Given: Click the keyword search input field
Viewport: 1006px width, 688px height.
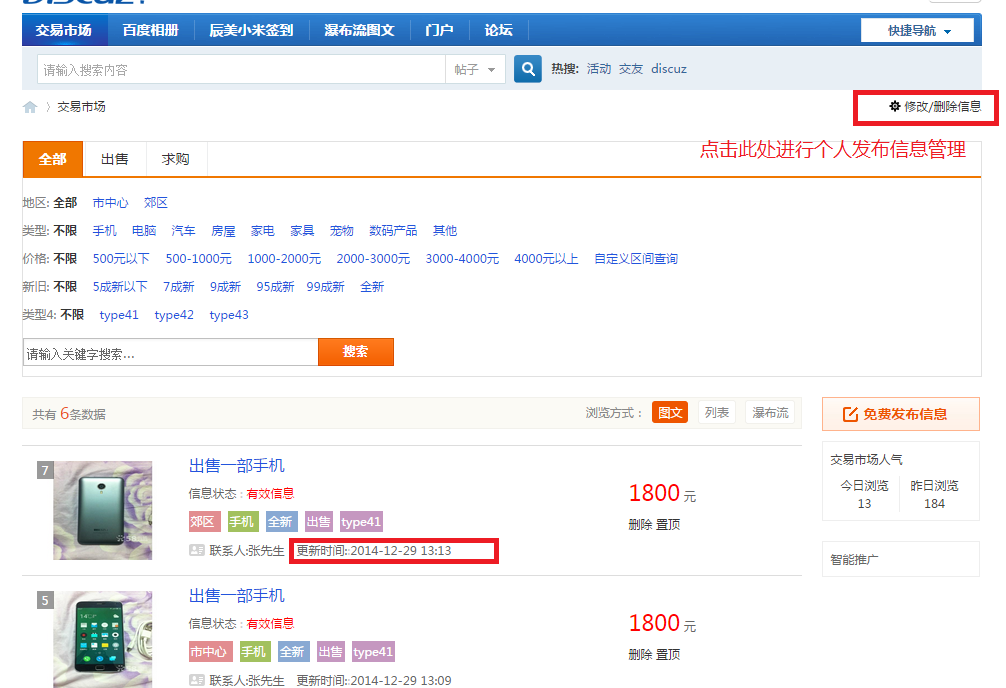Looking at the screenshot, I should [170, 353].
